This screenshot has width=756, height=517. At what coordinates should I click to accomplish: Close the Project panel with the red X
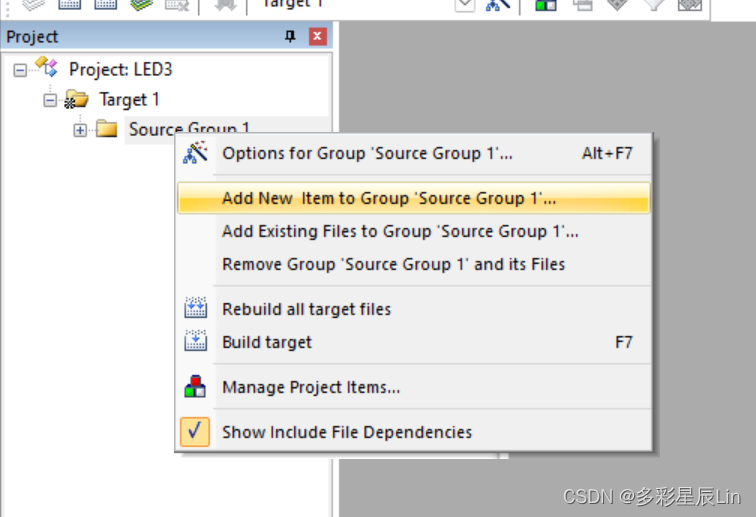pos(317,36)
